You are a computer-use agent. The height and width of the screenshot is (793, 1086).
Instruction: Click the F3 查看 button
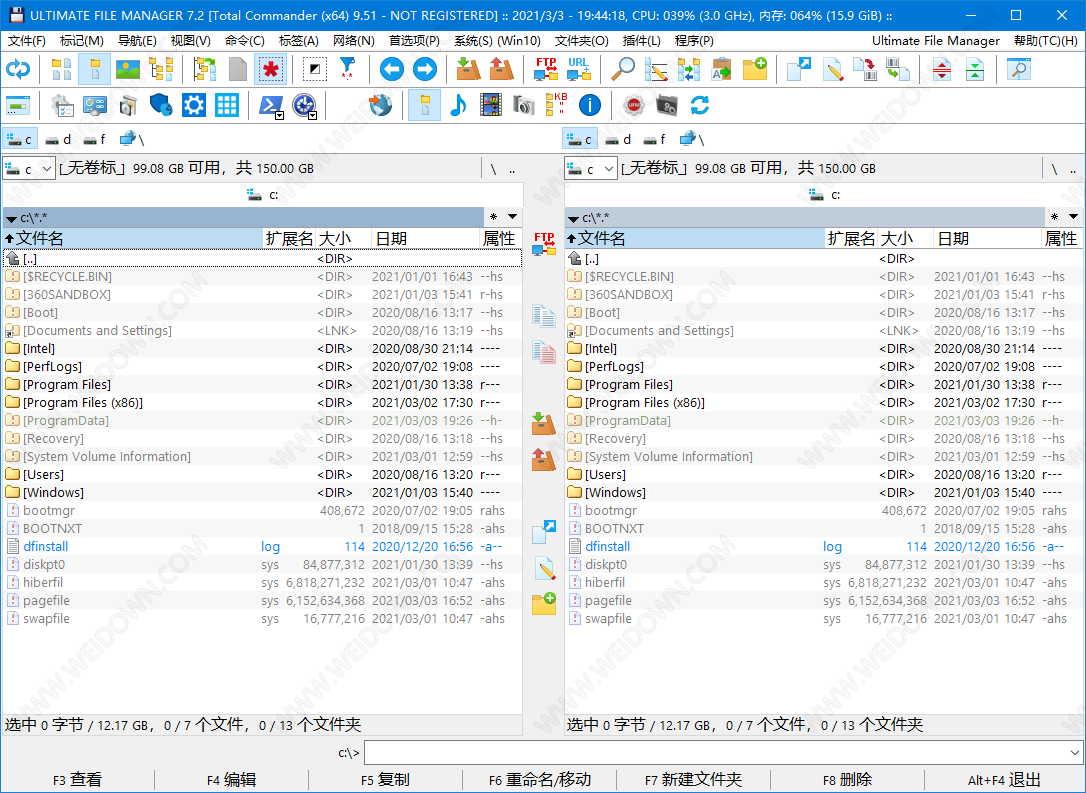[x=78, y=780]
